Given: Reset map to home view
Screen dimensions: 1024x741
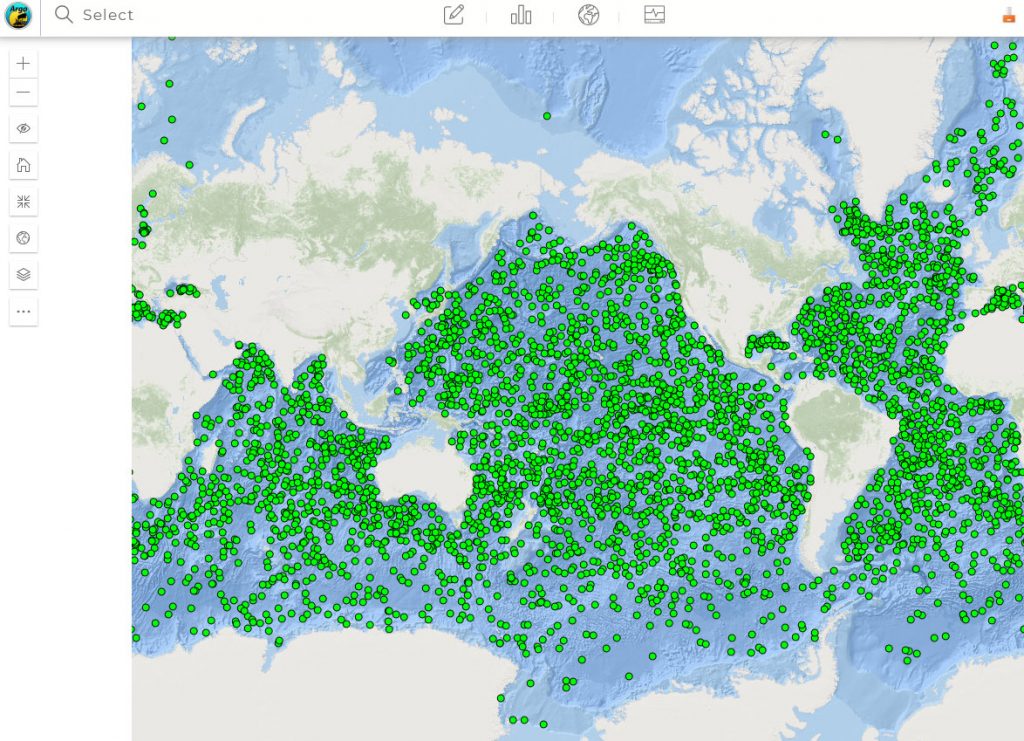Looking at the screenshot, I should pos(24,165).
